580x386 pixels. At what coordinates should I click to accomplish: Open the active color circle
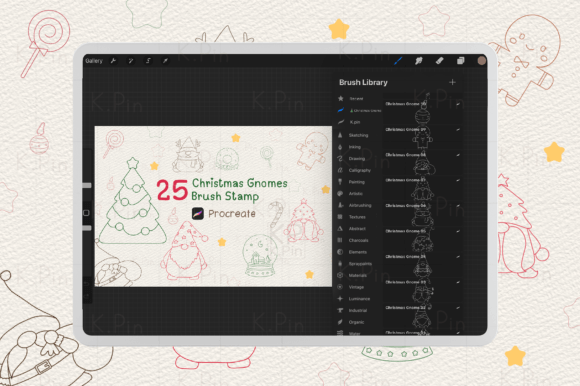481,61
